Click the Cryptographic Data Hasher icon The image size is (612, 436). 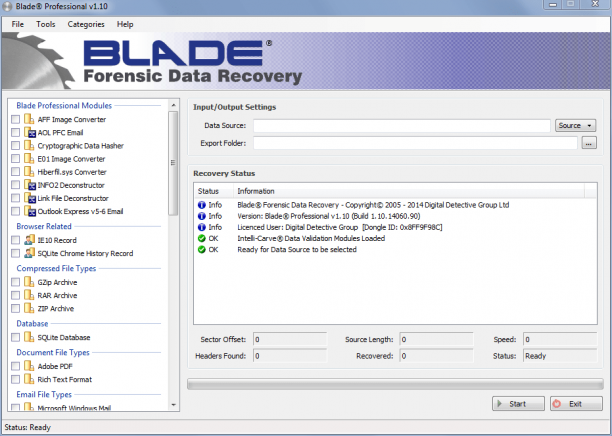click(29, 145)
